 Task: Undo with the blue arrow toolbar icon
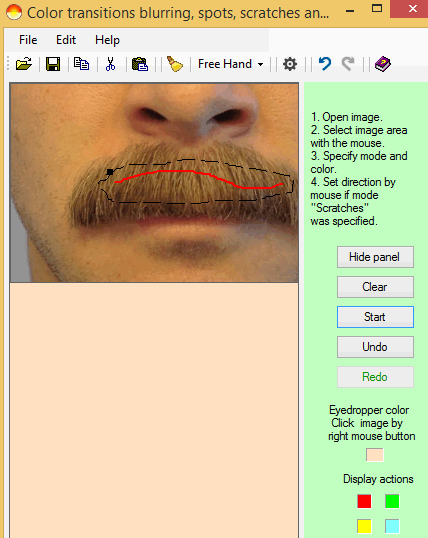pyautogui.click(x=325, y=64)
